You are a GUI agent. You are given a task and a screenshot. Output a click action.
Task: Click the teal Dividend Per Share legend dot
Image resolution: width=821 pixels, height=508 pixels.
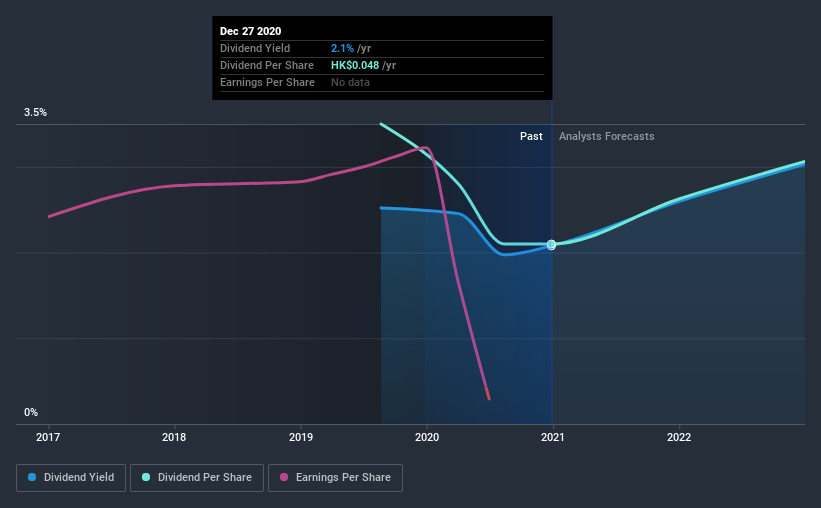point(146,477)
